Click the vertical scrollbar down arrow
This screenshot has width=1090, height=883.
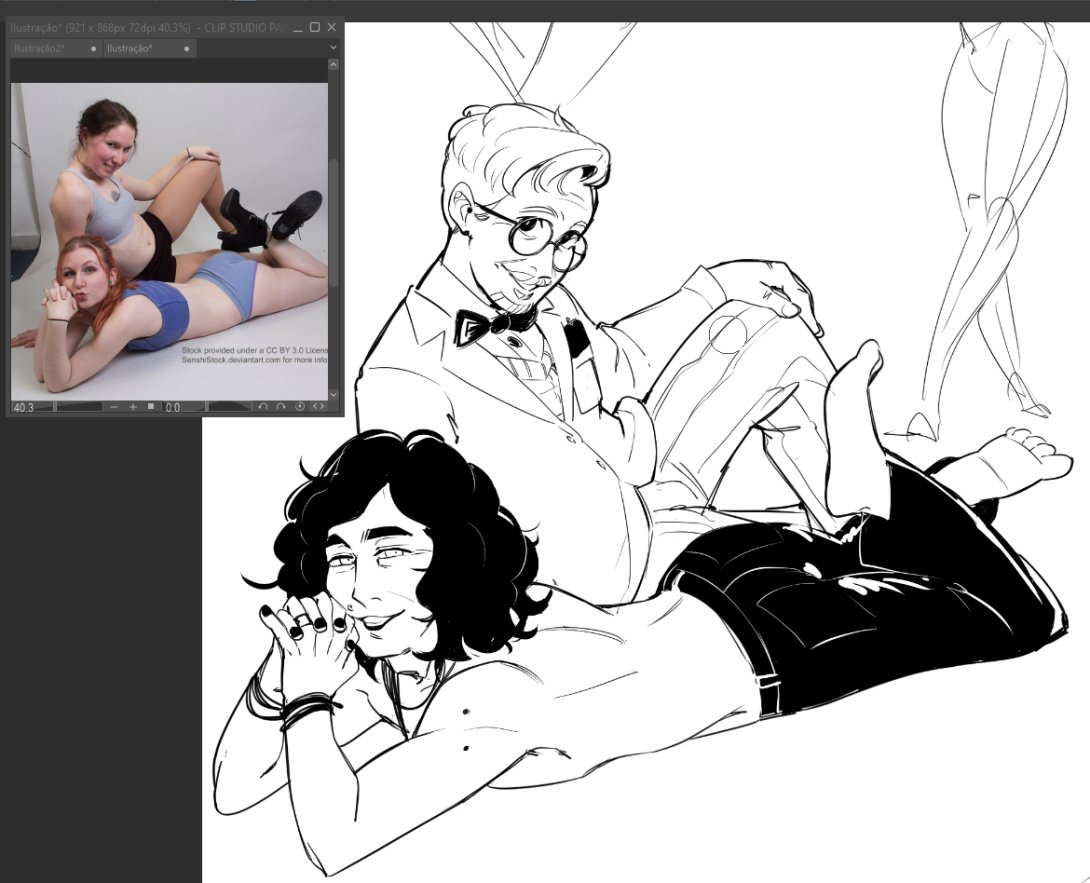333,394
